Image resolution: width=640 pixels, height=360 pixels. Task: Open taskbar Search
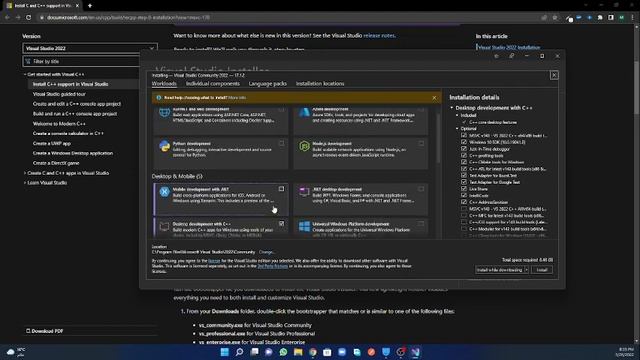[239, 352]
